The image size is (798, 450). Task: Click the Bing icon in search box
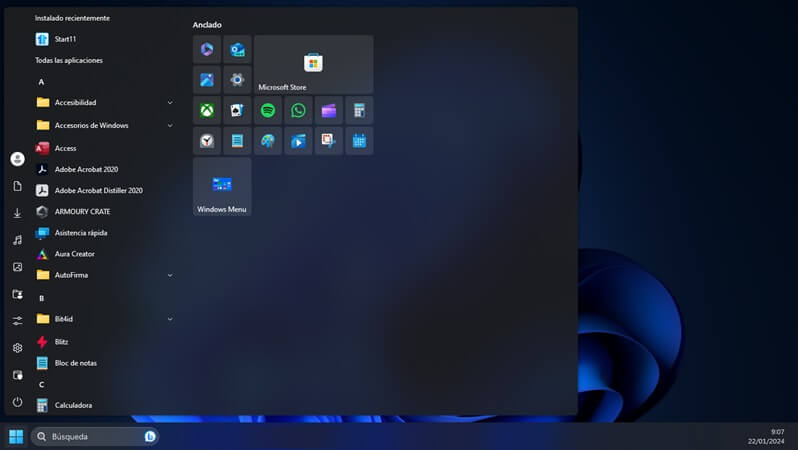tap(150, 437)
